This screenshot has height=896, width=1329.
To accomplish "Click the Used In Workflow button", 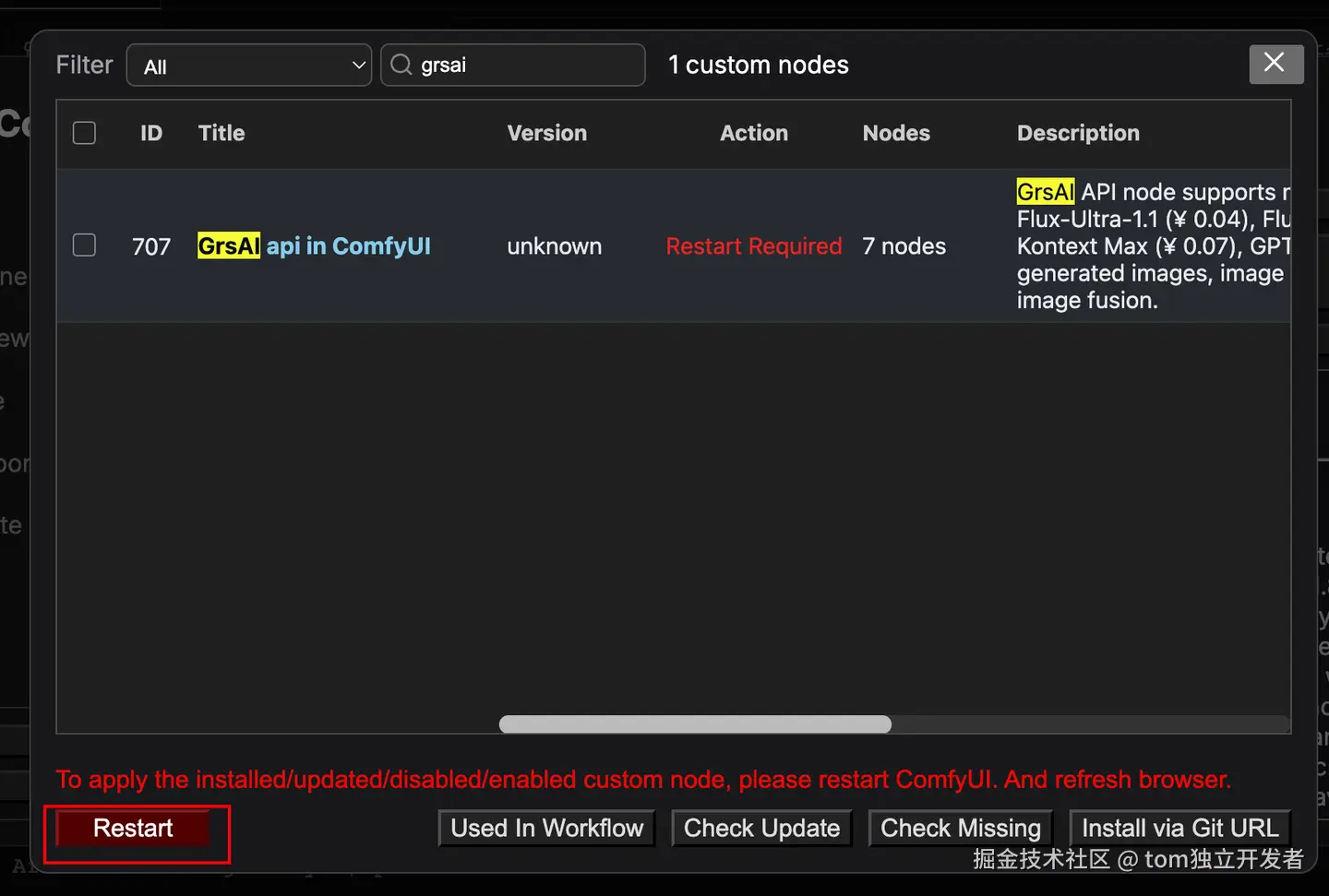I will [x=546, y=828].
